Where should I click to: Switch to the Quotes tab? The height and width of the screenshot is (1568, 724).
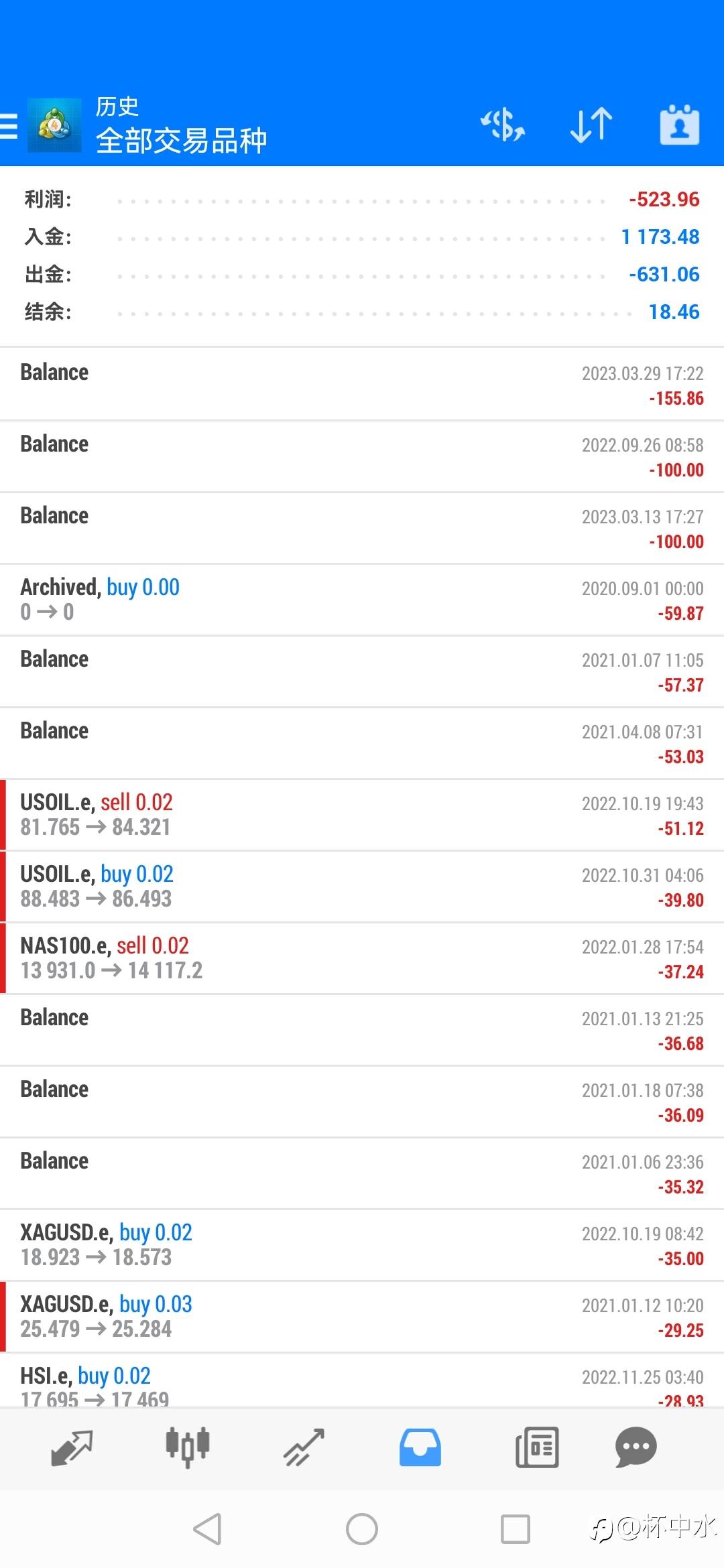tap(72, 1447)
